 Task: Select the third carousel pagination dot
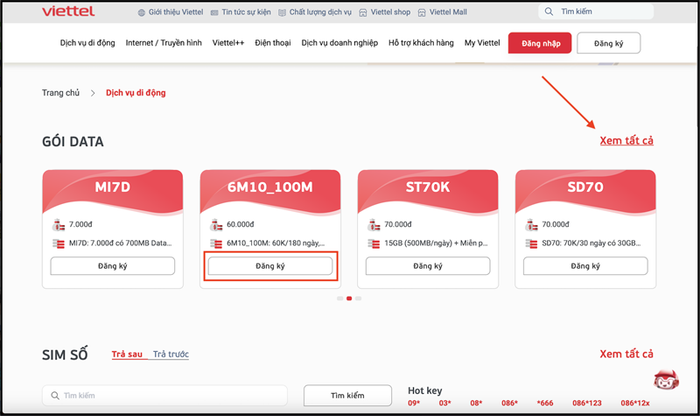359,298
